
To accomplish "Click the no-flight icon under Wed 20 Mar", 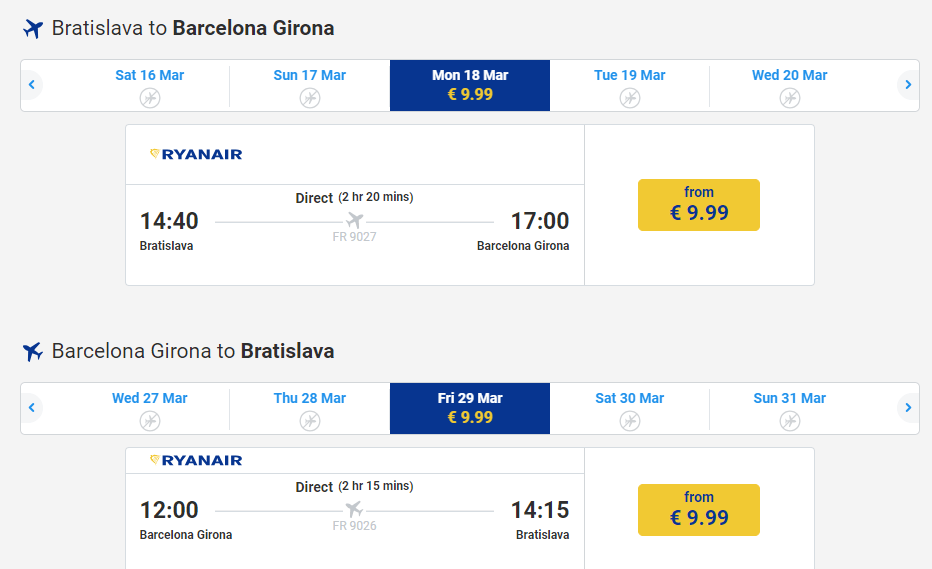I will pyautogui.click(x=790, y=98).
